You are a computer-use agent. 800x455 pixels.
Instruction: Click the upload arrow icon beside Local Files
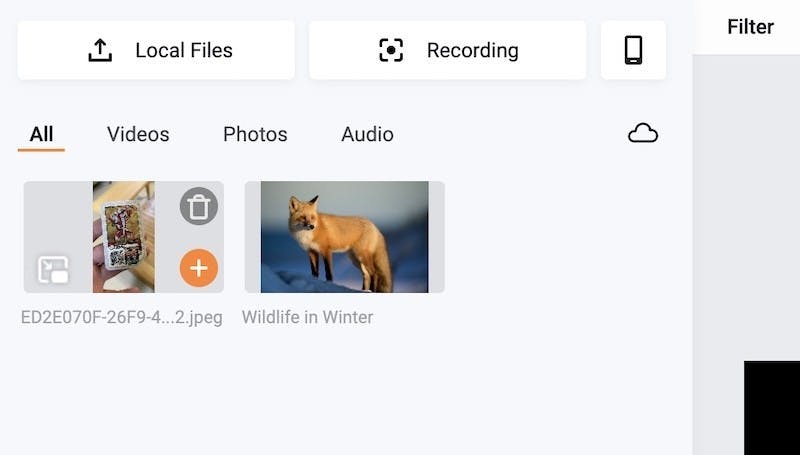100,50
